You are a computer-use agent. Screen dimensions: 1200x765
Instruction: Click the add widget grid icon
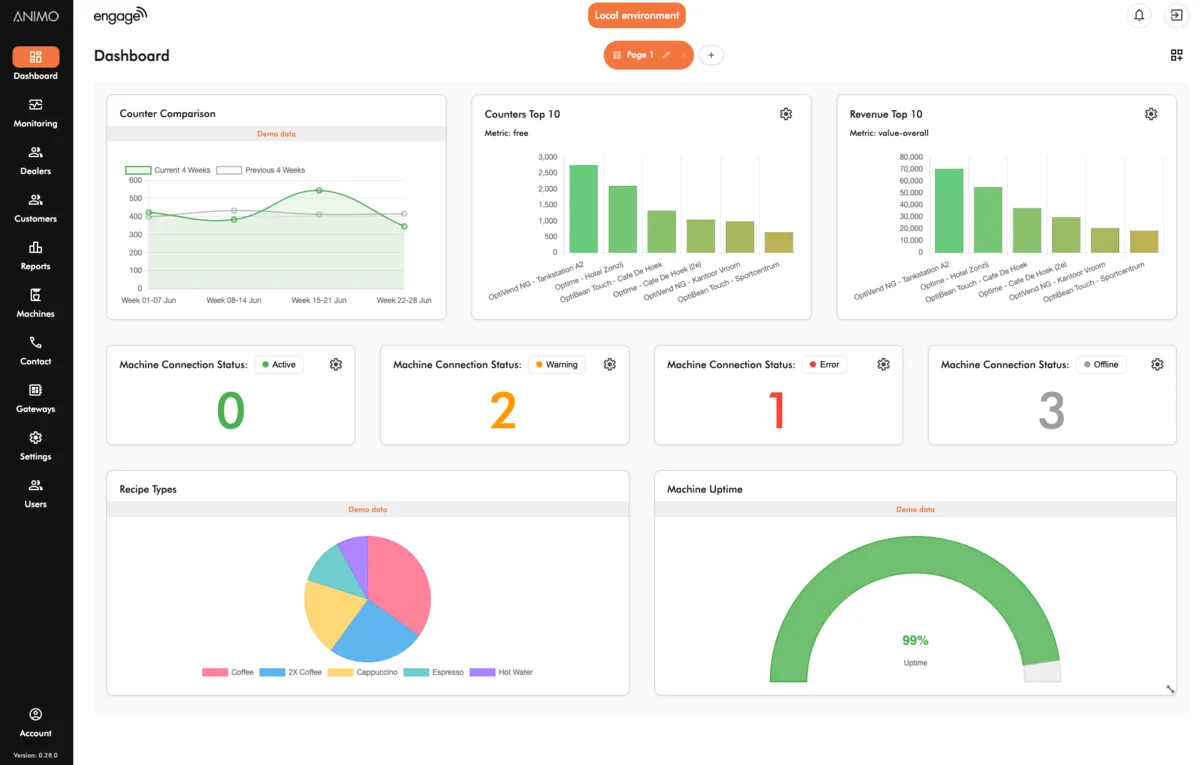pyautogui.click(x=1176, y=55)
